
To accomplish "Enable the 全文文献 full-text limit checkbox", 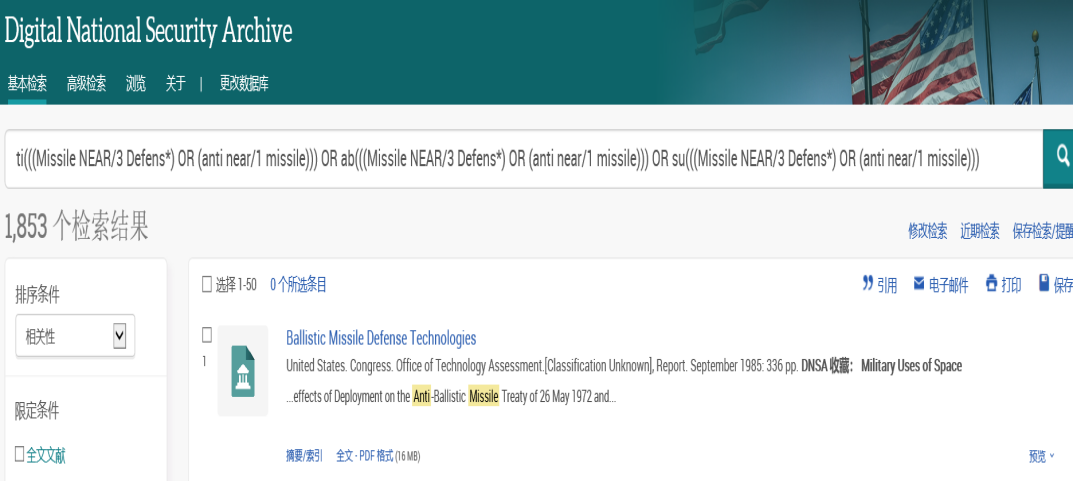I will tap(19, 454).
